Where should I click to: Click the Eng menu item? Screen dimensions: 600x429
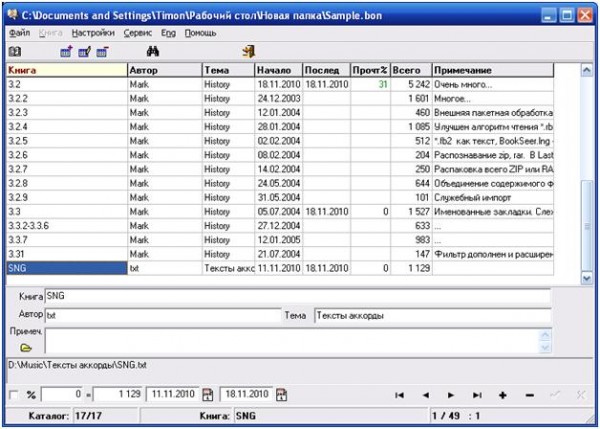click(168, 33)
